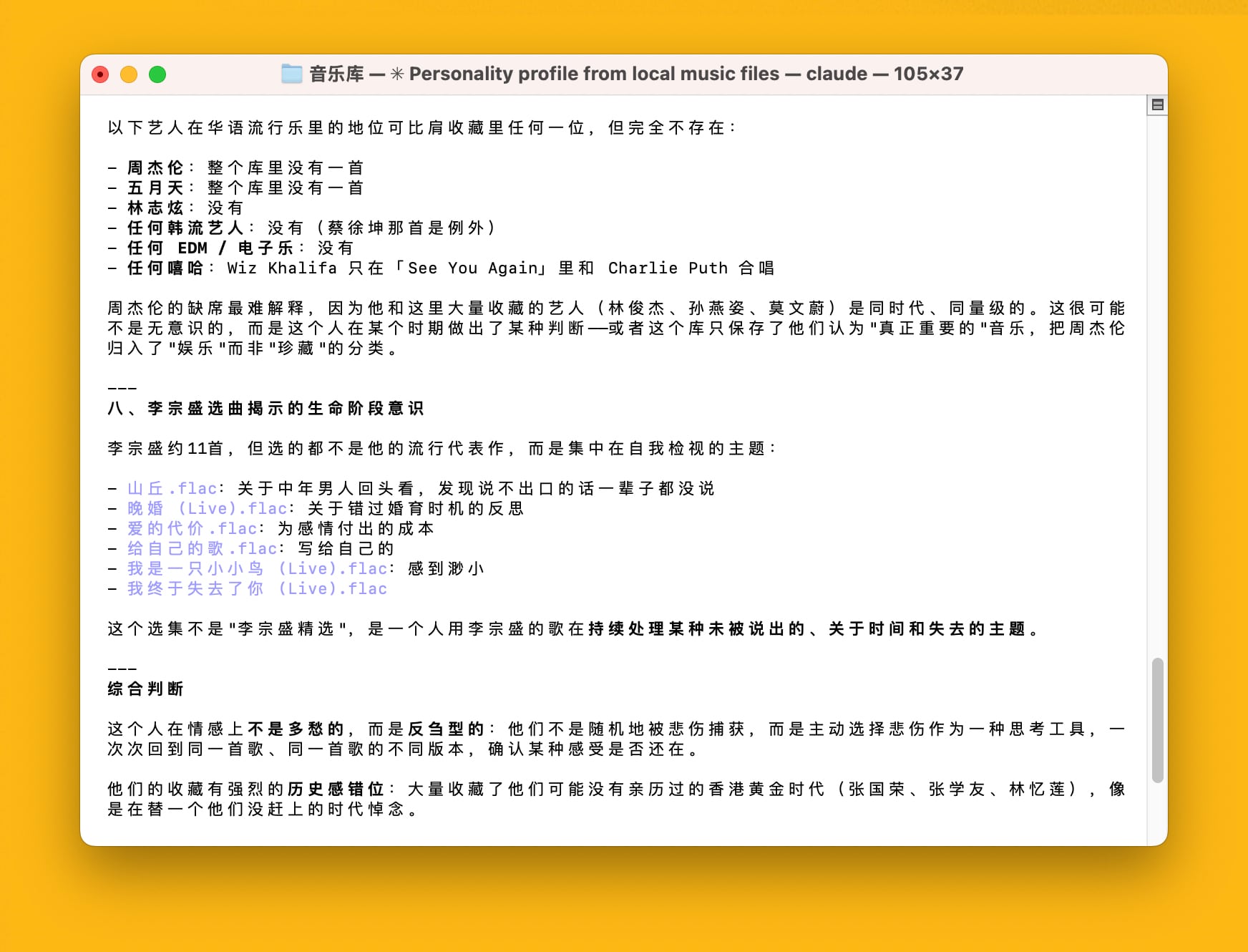The height and width of the screenshot is (952, 1248).
Task: Click the heading 八、李宗盛选曲揭示的生命阶段意识
Action: pos(265,408)
